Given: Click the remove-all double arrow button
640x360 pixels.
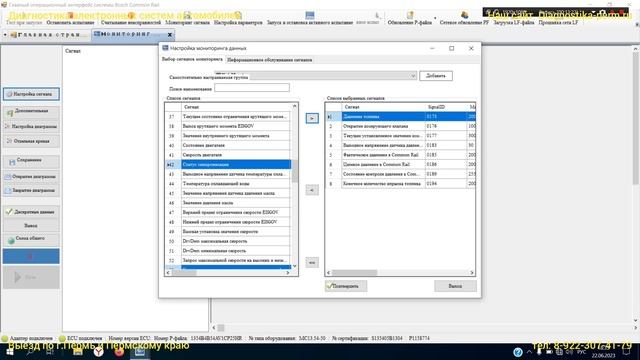Looking at the screenshot, I should (312, 262).
